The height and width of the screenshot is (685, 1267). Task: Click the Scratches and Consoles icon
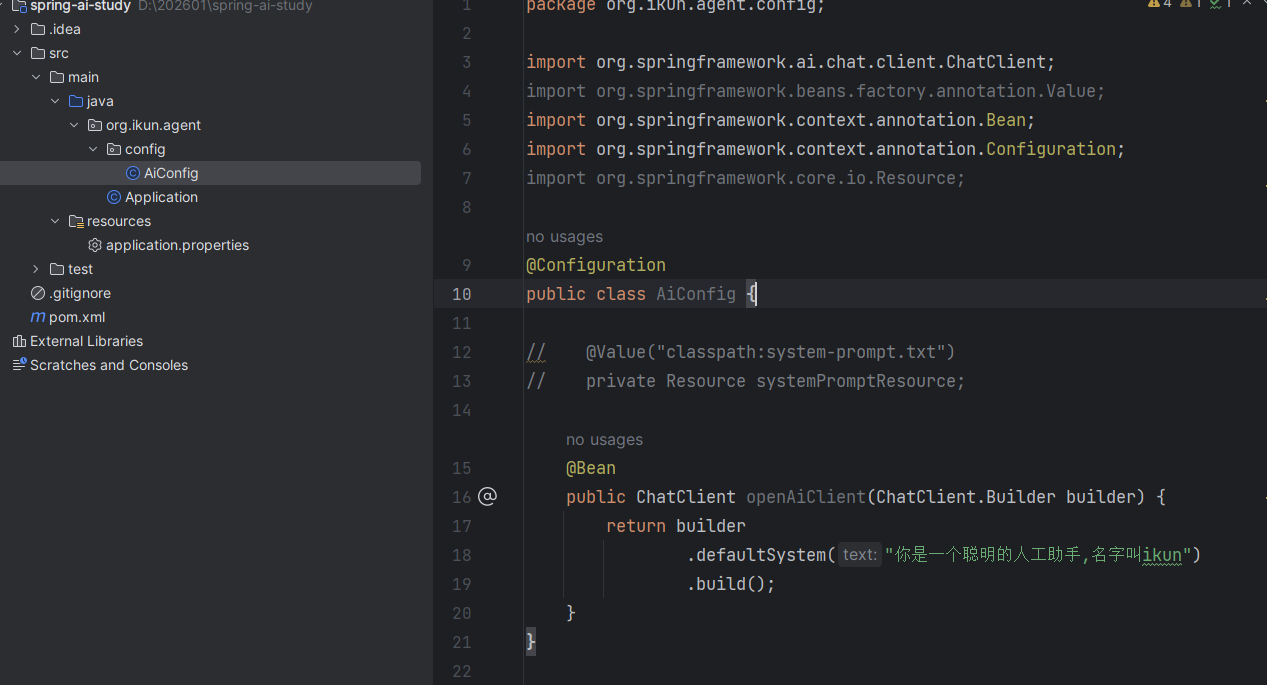point(19,365)
